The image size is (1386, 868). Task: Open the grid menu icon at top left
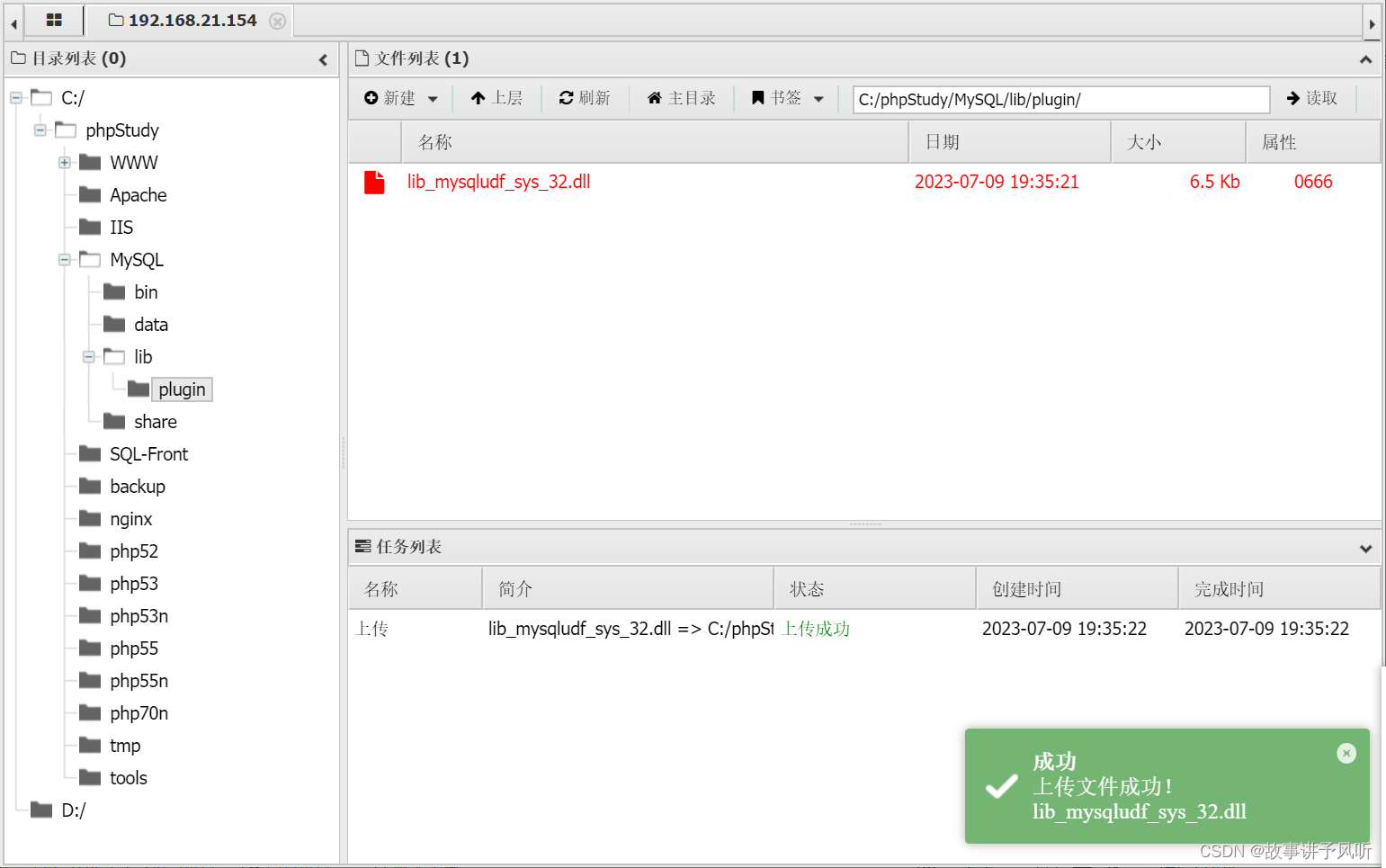point(51,20)
